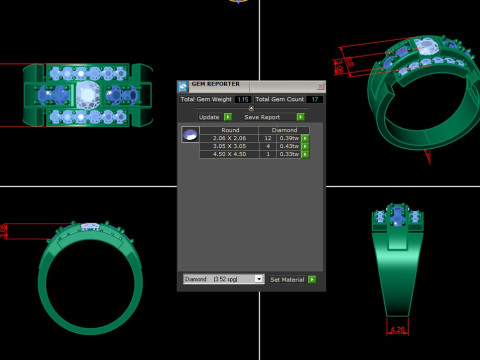The height and width of the screenshot is (360, 480).
Task: Click the count cell showing 12
Action: pyautogui.click(x=268, y=138)
